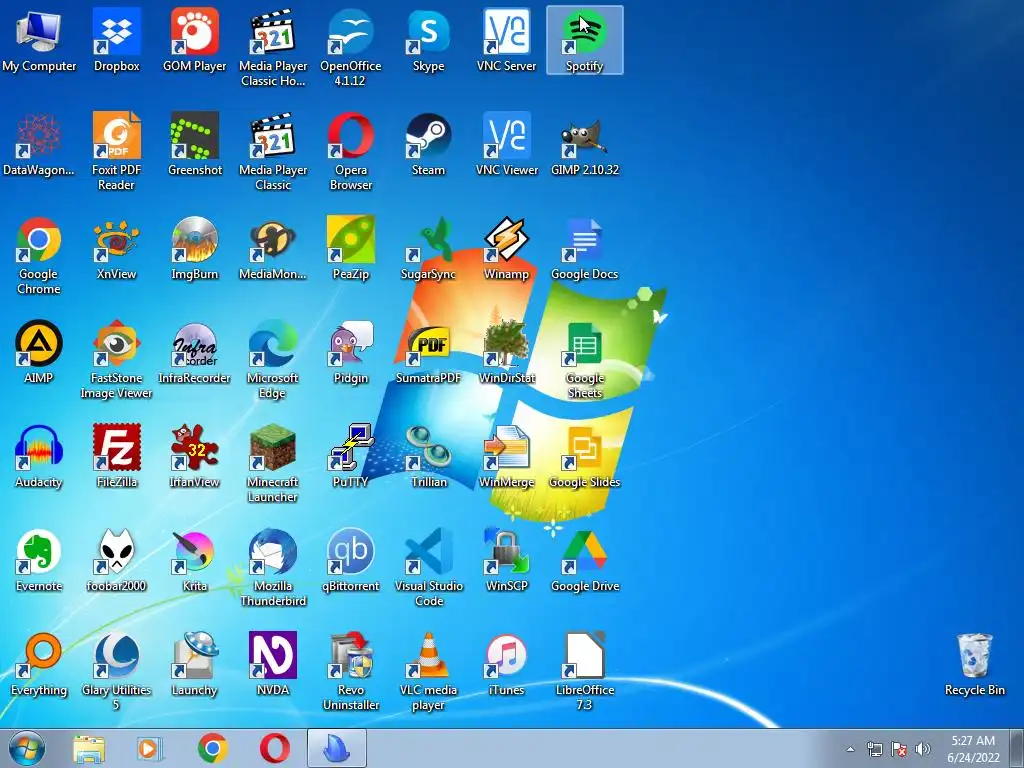The width and height of the screenshot is (1024, 768).
Task: Select the PeaZip icon
Action: 351,248
